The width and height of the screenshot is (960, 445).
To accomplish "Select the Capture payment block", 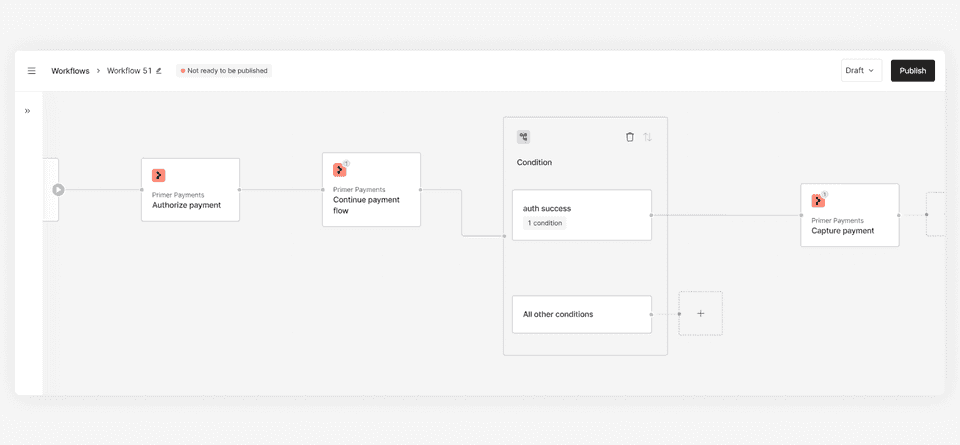I will coord(850,215).
